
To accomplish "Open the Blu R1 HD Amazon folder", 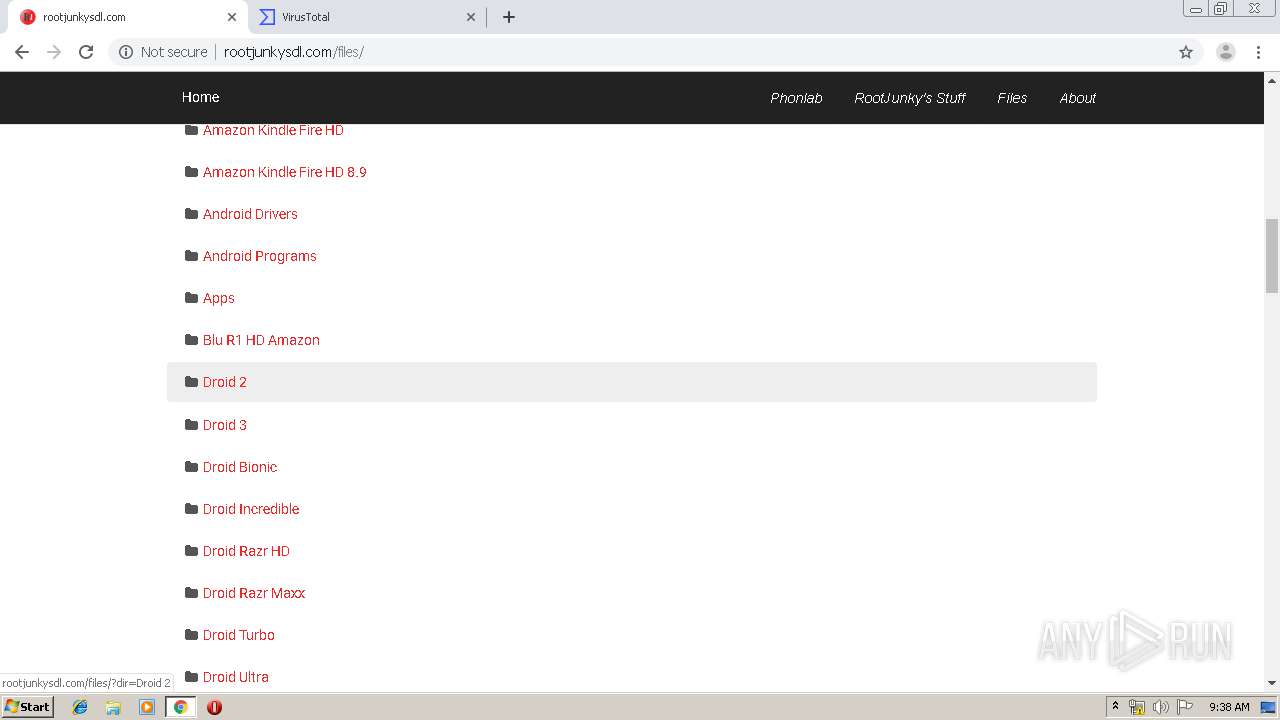I will tap(261, 340).
